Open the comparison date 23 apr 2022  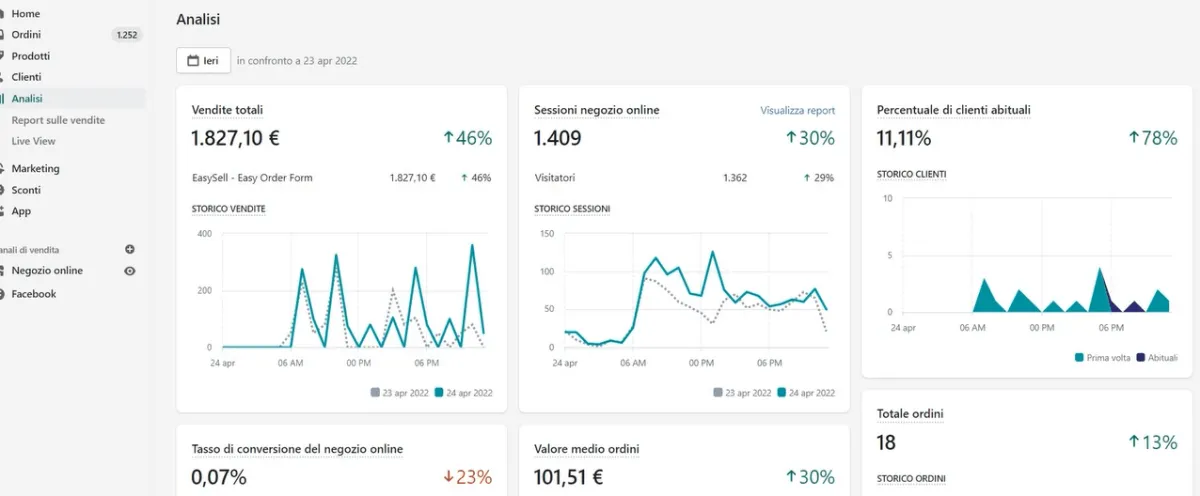tap(297, 60)
